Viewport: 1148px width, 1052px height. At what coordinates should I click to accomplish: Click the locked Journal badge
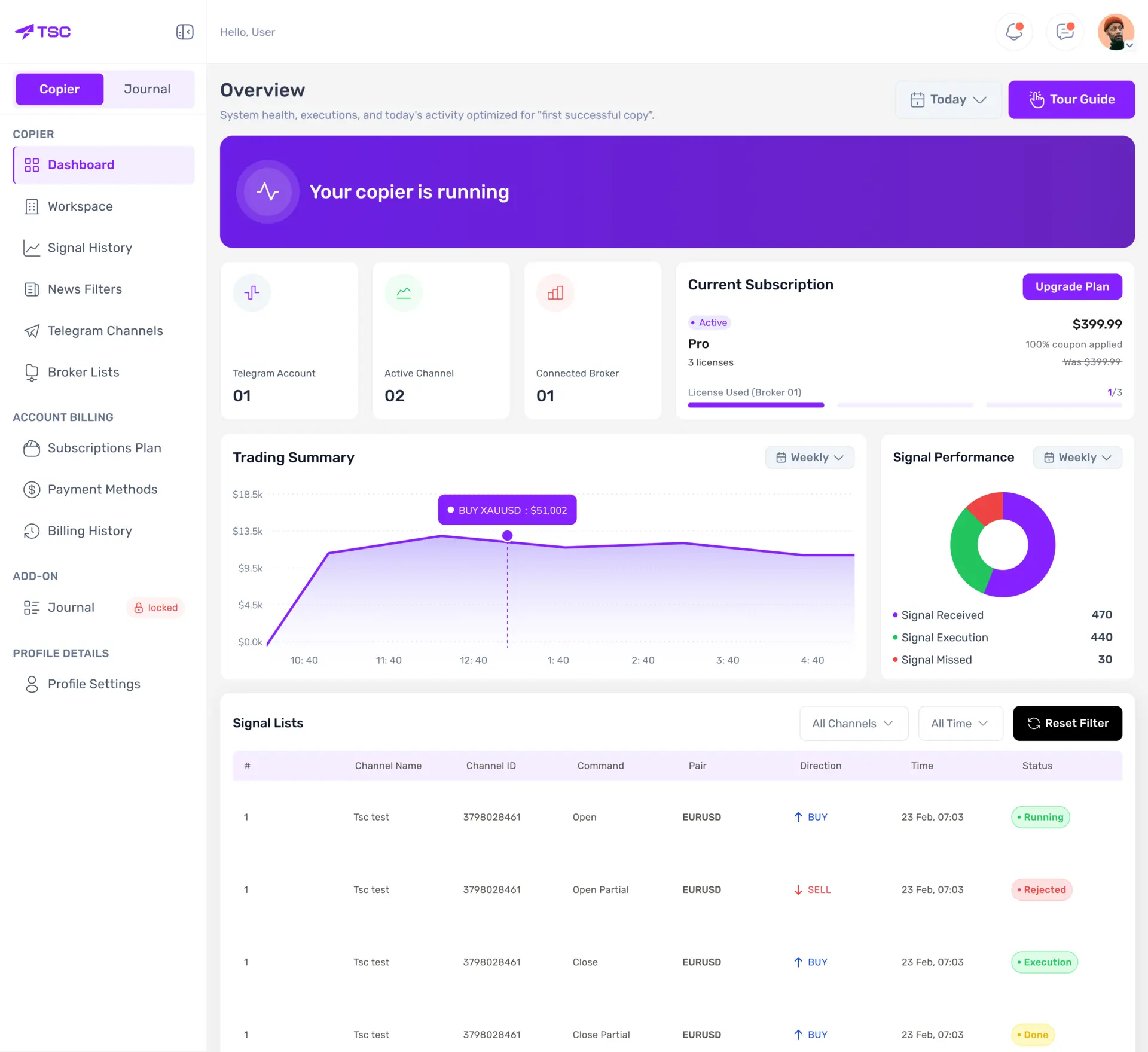[155, 608]
